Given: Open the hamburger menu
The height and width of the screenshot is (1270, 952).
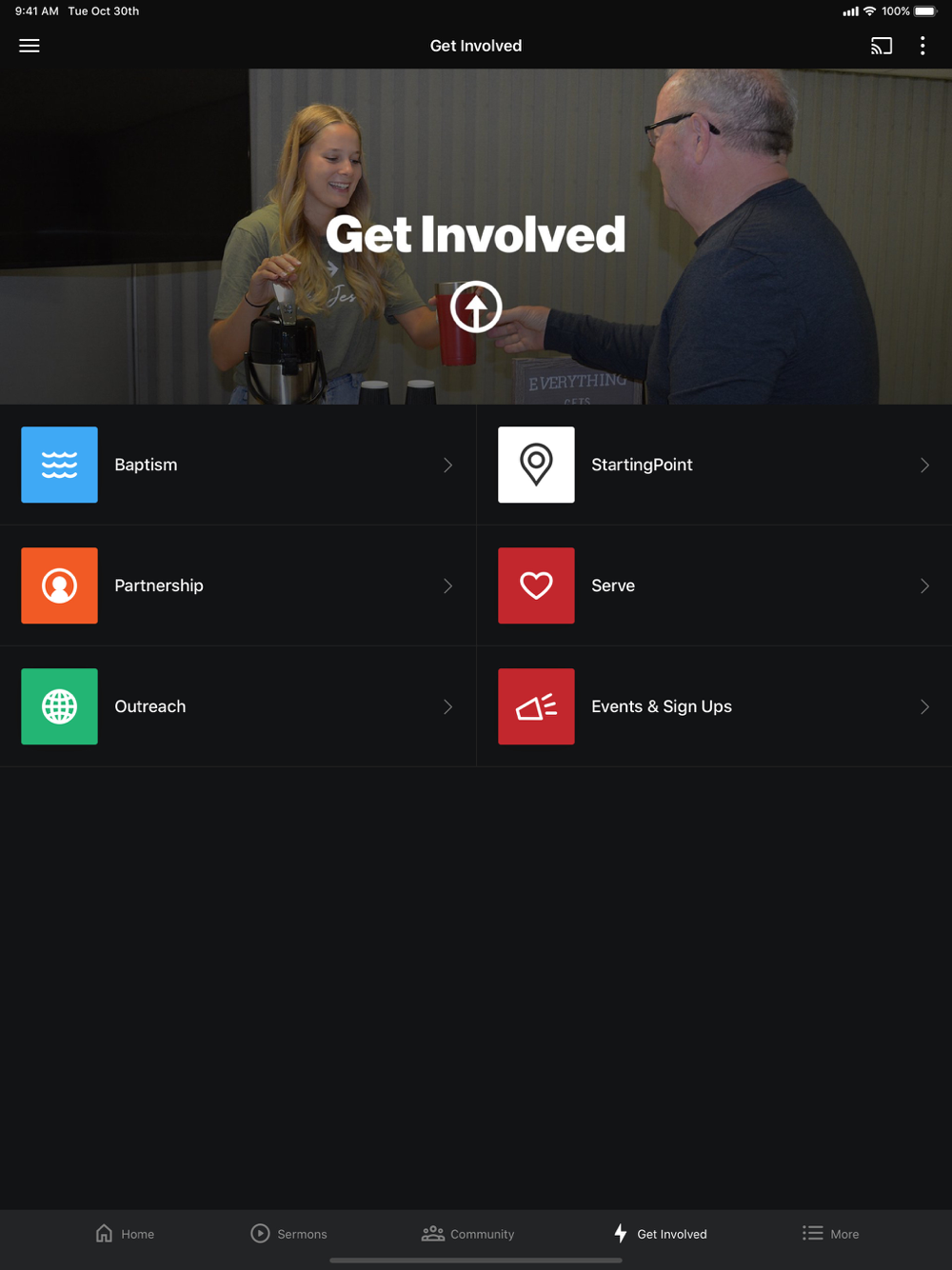Looking at the screenshot, I should (x=30, y=46).
